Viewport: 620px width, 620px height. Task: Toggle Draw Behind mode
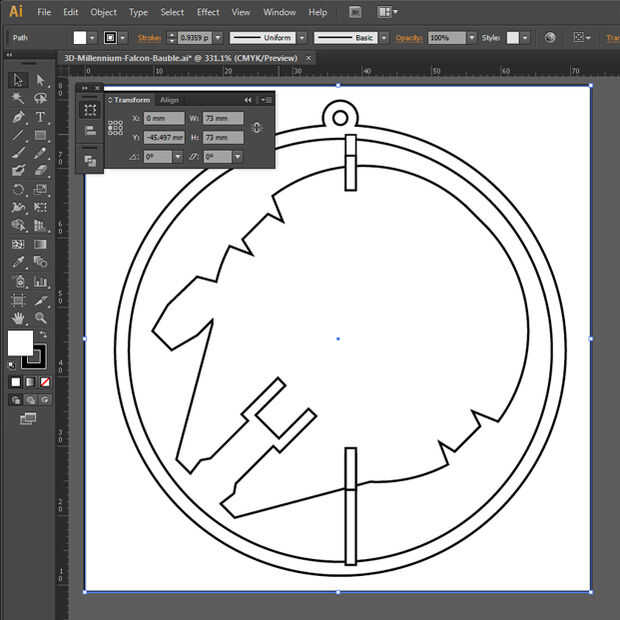[30, 400]
